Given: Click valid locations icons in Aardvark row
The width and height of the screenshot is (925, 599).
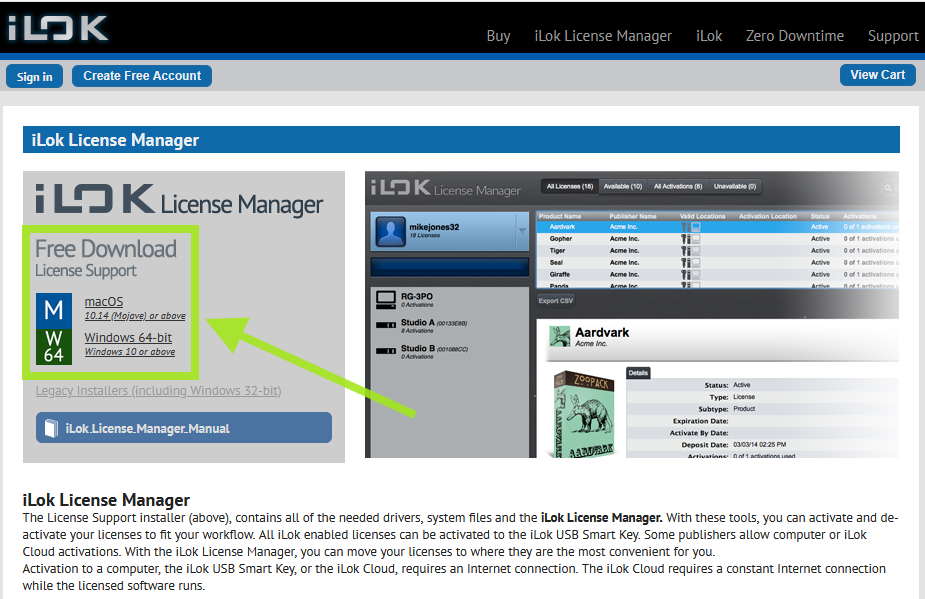Looking at the screenshot, I should coord(690,227).
